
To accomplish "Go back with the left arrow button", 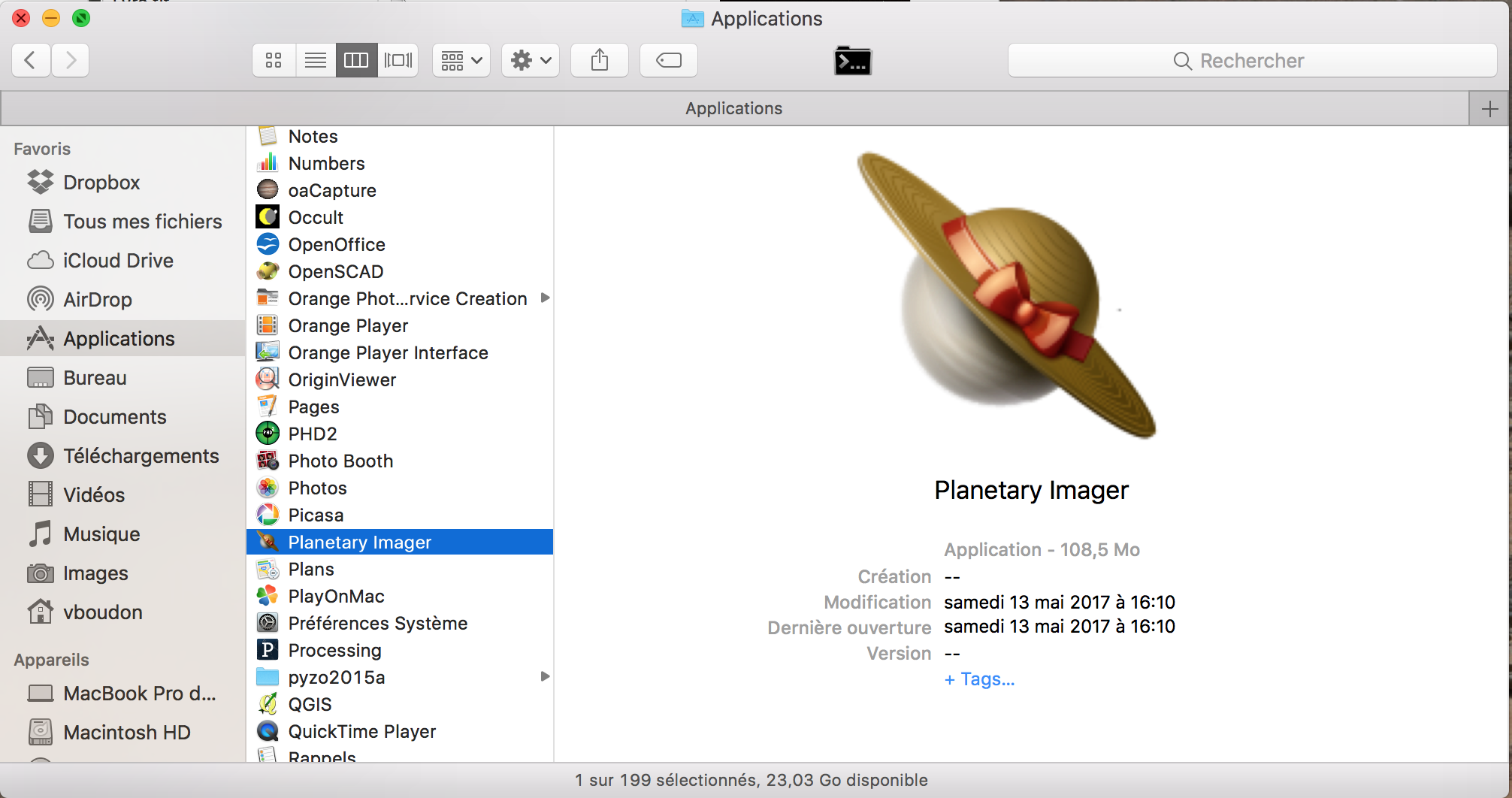I will coord(31,60).
